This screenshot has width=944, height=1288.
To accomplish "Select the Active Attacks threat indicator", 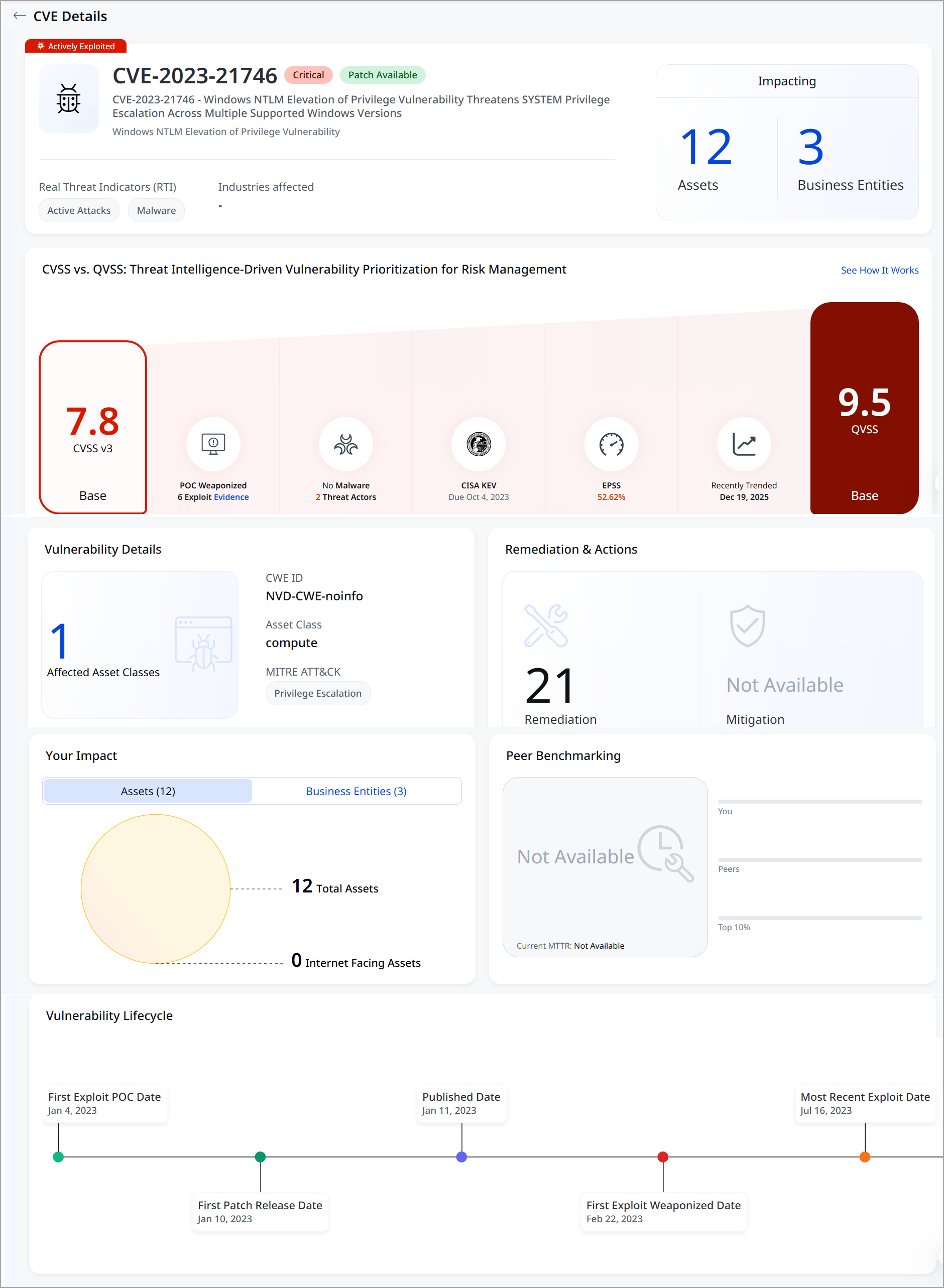I will click(x=79, y=210).
